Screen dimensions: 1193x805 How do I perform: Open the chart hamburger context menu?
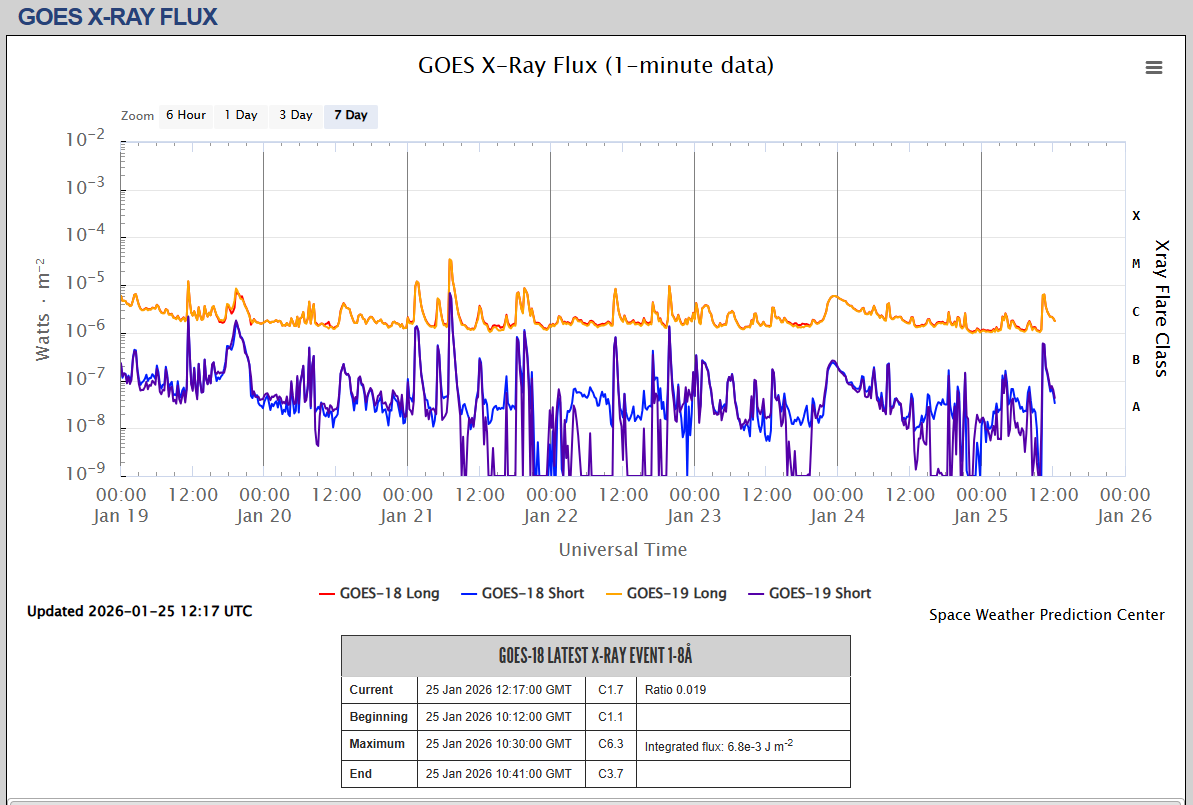click(x=1153, y=68)
